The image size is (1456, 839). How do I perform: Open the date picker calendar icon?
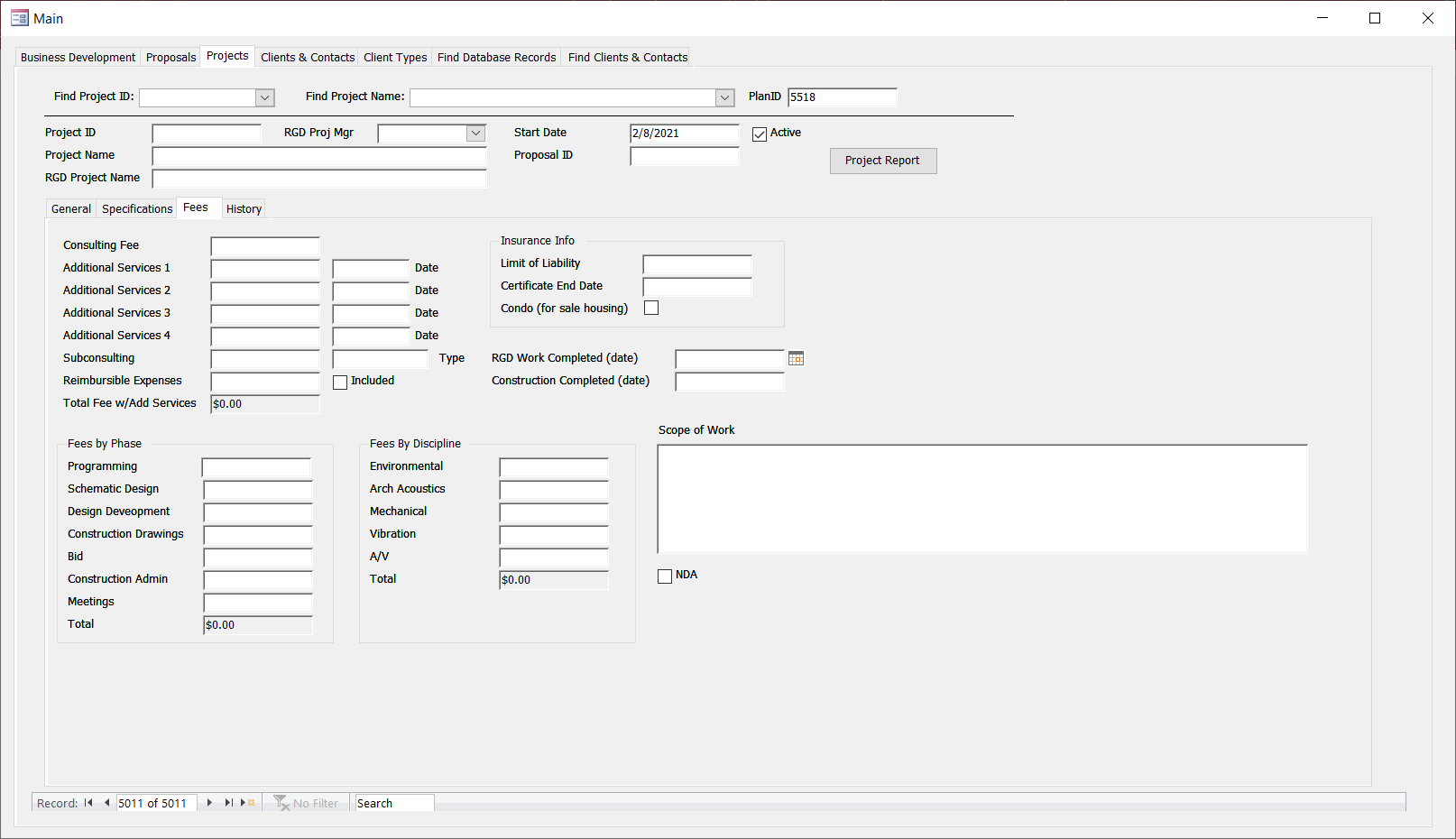(796, 358)
